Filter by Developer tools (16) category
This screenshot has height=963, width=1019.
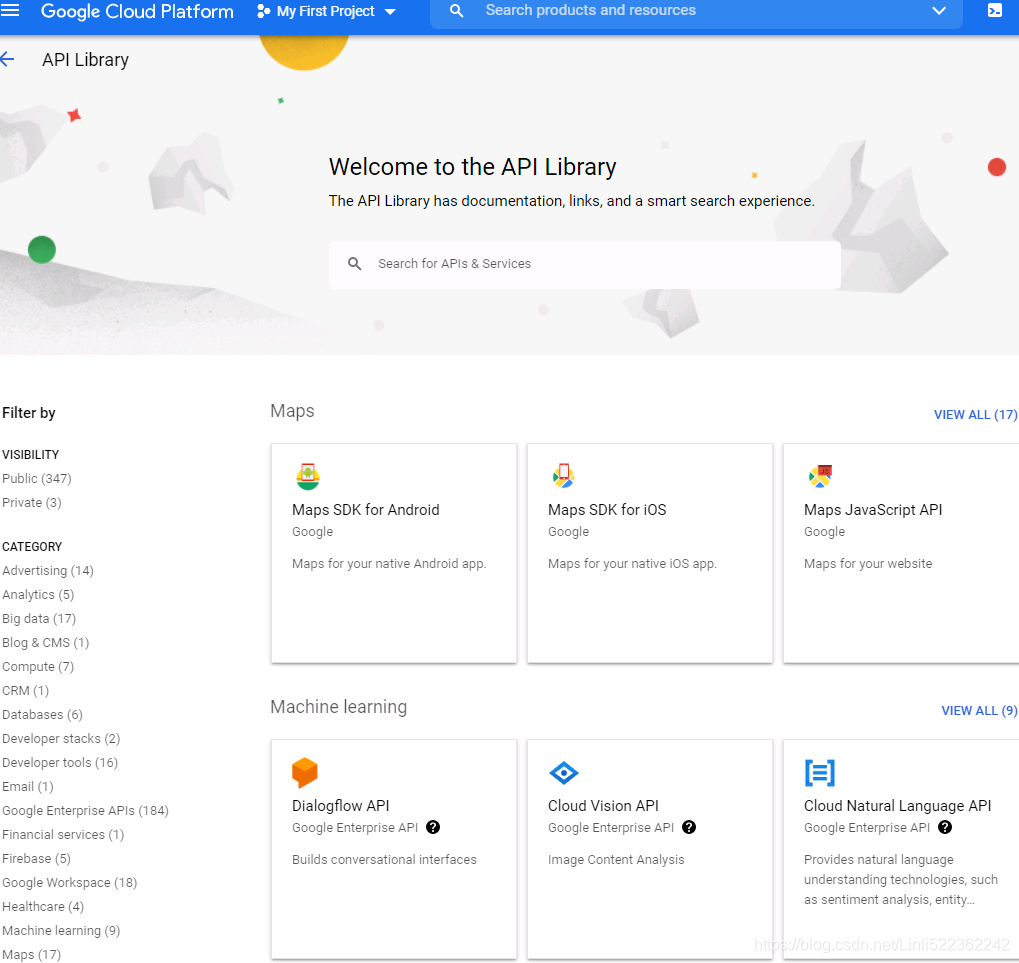[x=60, y=763]
